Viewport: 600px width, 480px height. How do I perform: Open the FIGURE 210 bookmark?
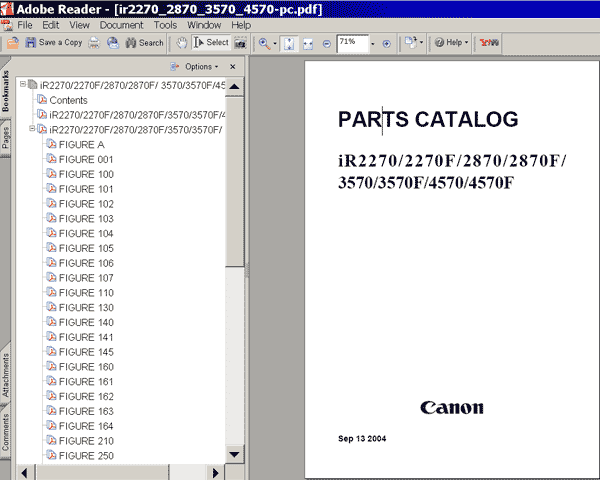pyautogui.click(x=86, y=441)
